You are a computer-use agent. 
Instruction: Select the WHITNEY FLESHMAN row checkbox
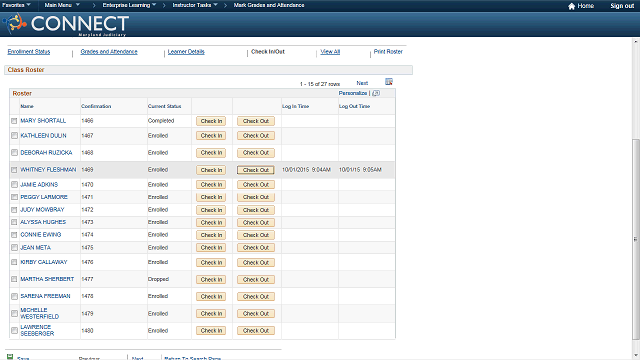click(14, 170)
